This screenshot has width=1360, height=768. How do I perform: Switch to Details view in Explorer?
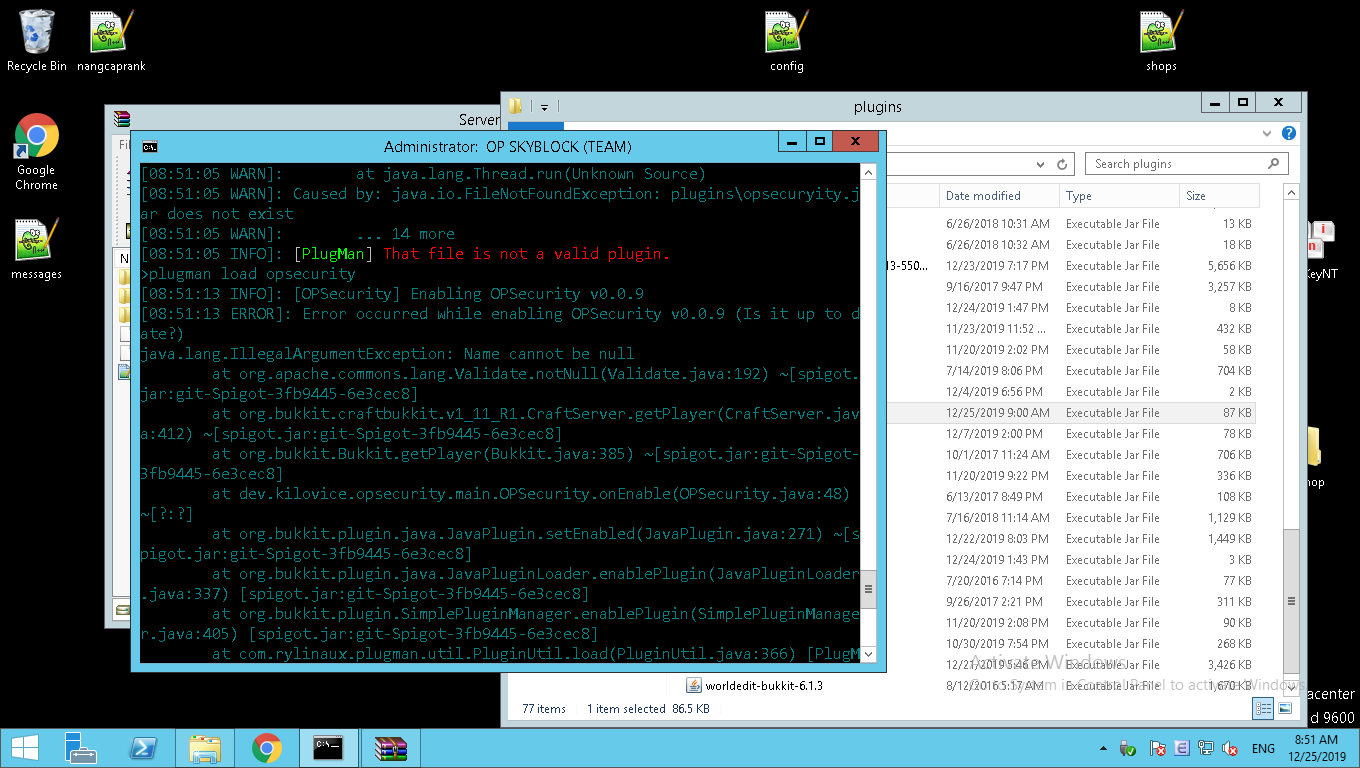click(1263, 708)
